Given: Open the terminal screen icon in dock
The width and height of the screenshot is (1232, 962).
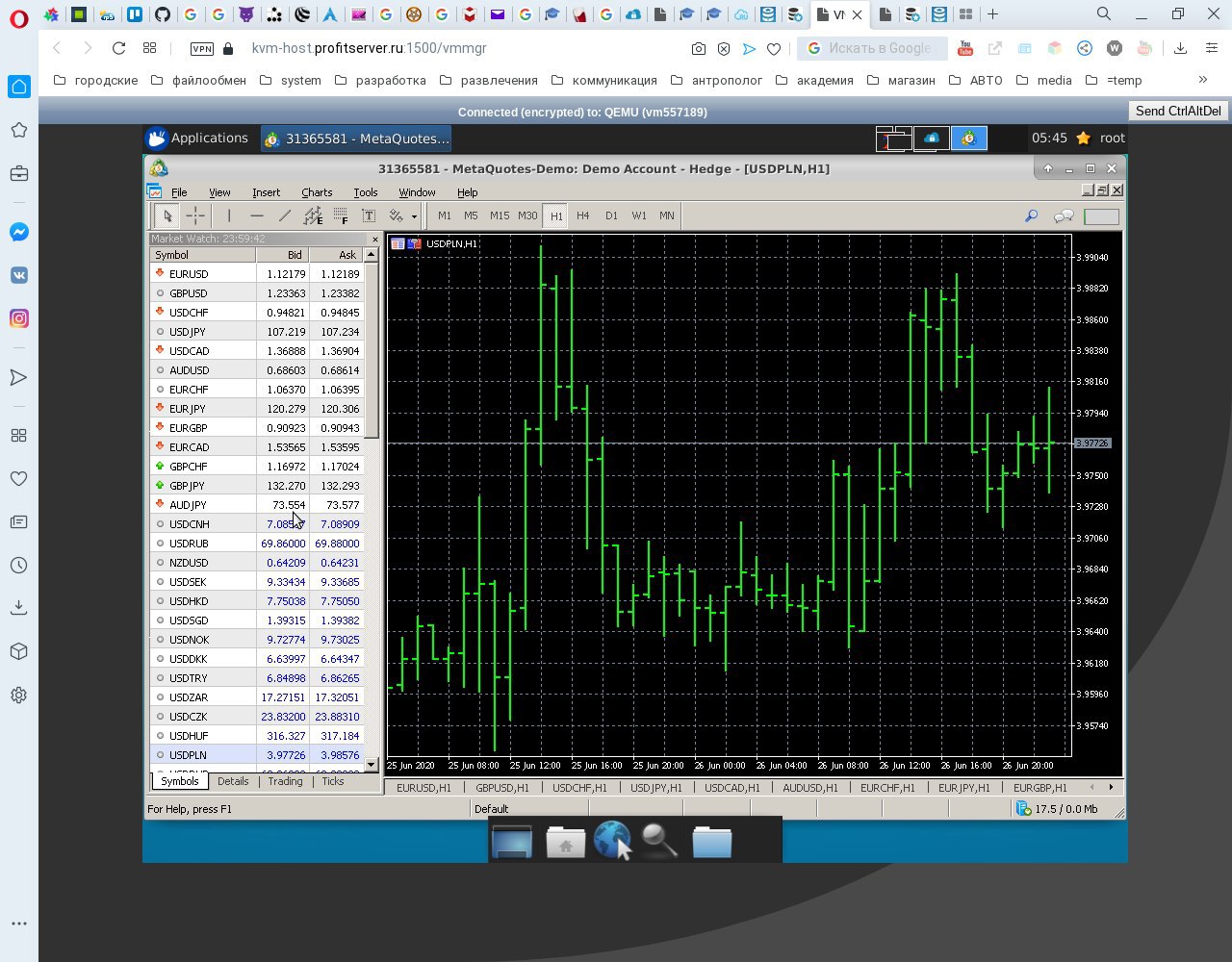Looking at the screenshot, I should (512, 842).
